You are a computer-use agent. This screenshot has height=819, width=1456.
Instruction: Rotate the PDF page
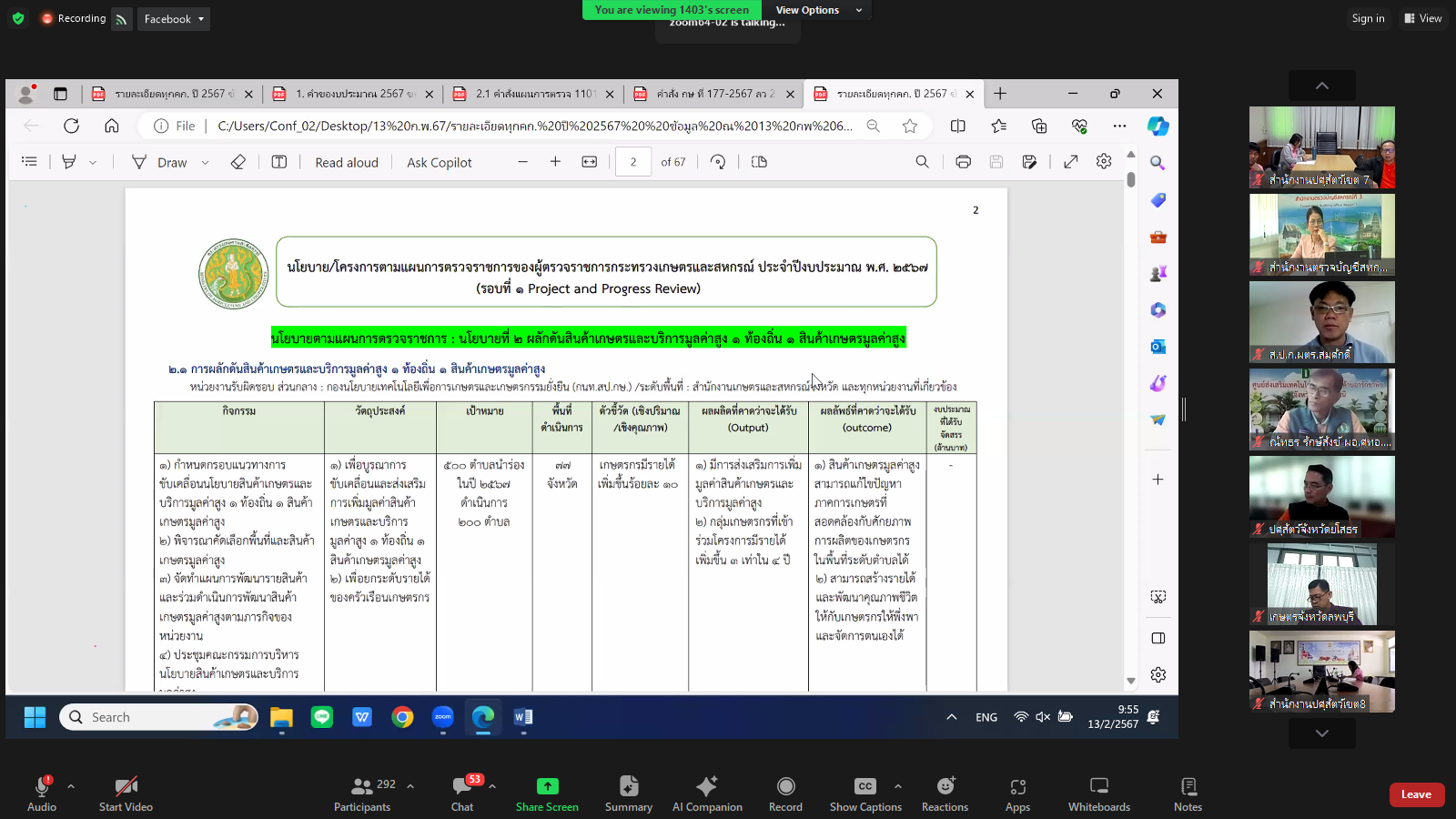tap(718, 162)
